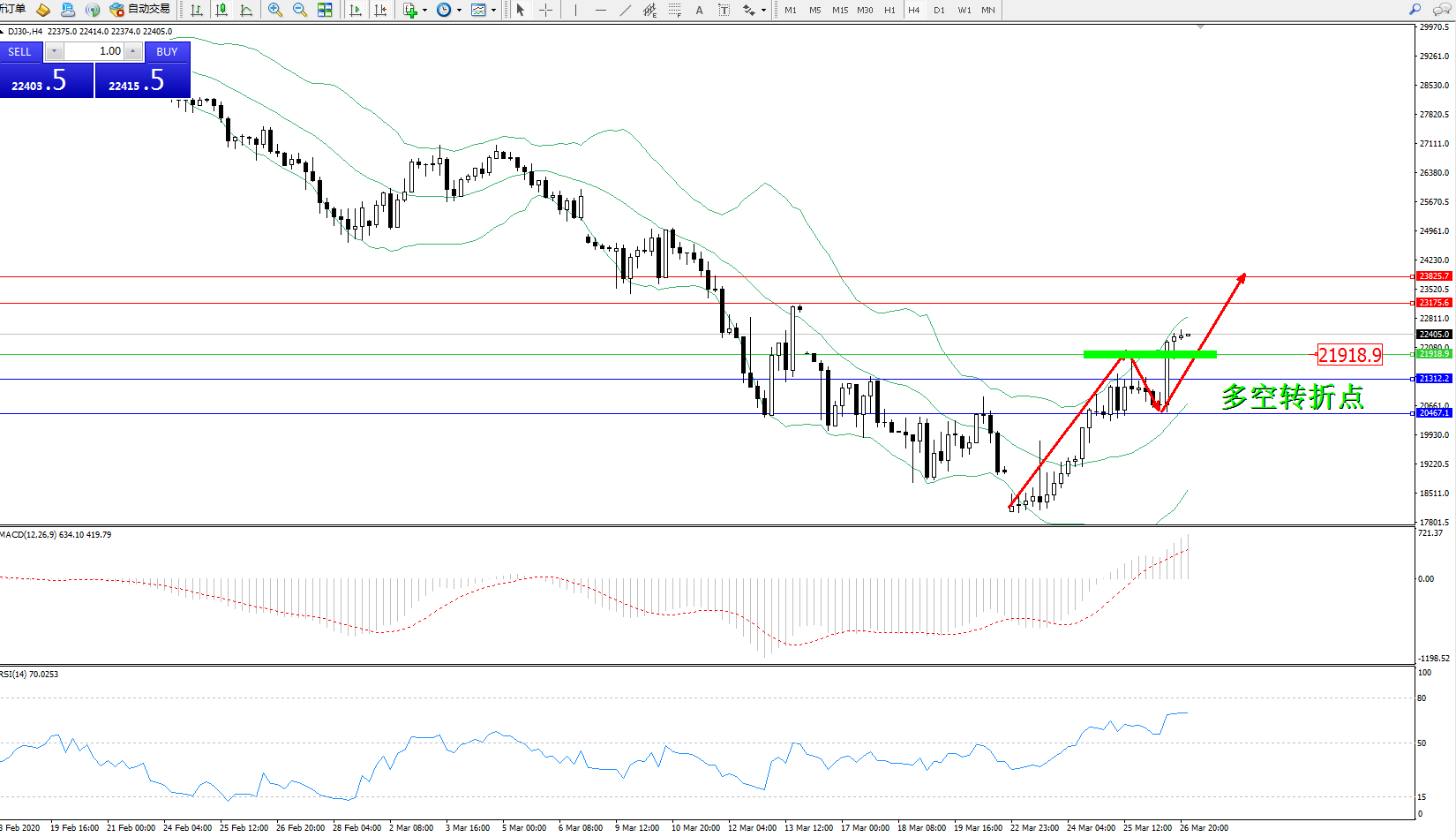The image size is (1456, 837).
Task: Switch chart to candlestick view
Action: [221, 10]
